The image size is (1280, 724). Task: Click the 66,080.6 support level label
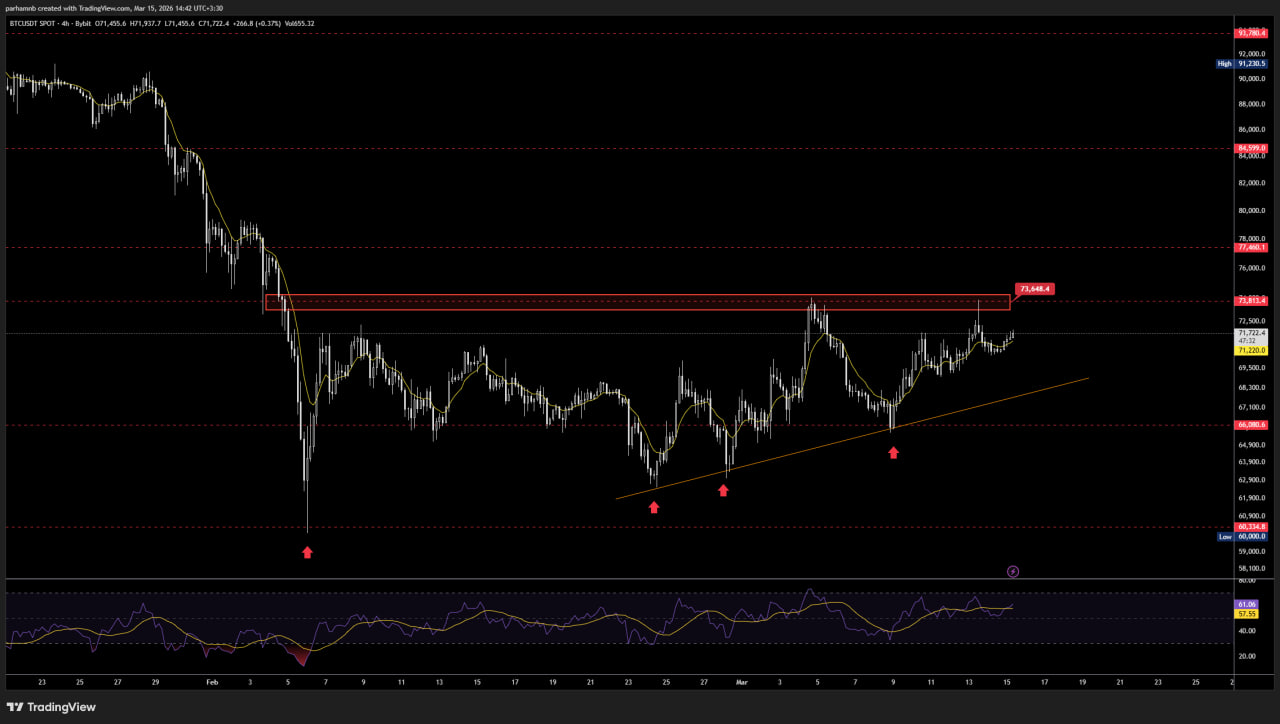pos(1251,424)
